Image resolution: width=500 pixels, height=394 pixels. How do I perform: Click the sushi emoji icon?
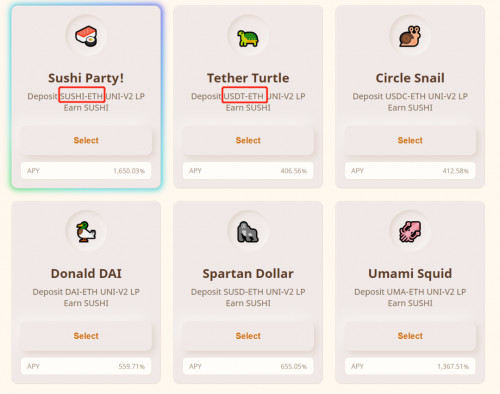coord(86,36)
